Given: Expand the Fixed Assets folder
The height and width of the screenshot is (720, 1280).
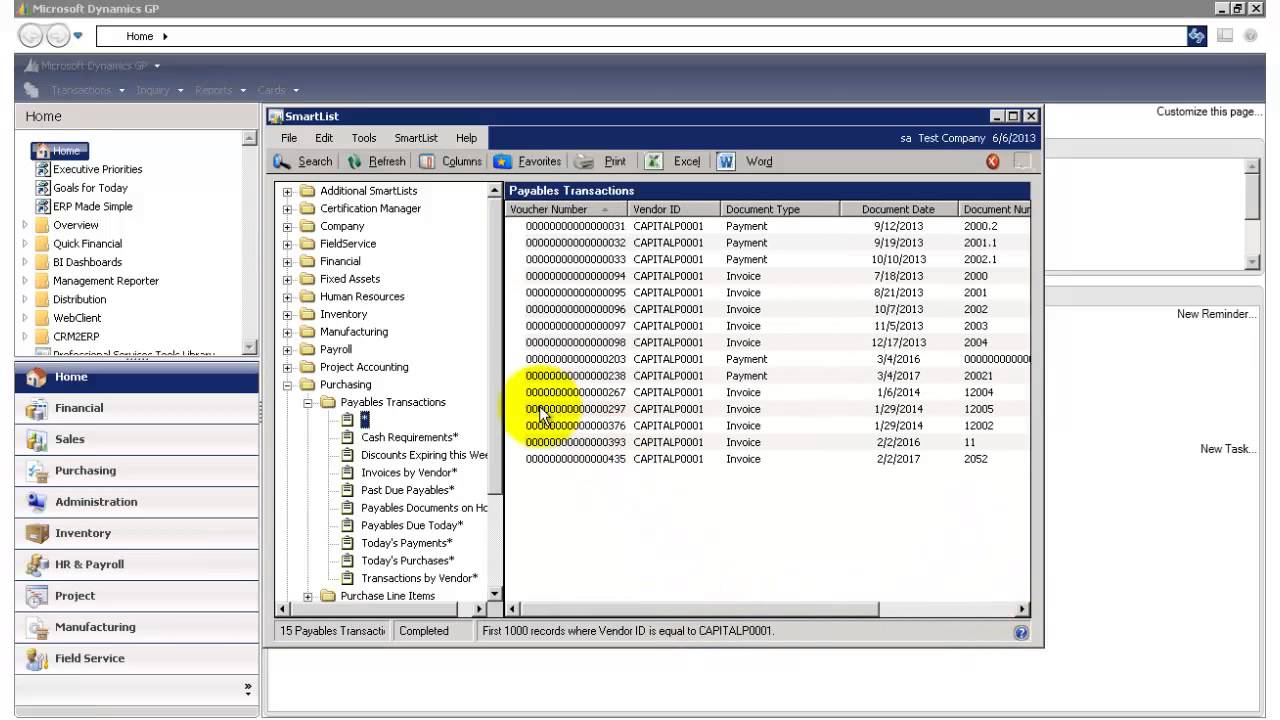Looking at the screenshot, I should [x=287, y=279].
